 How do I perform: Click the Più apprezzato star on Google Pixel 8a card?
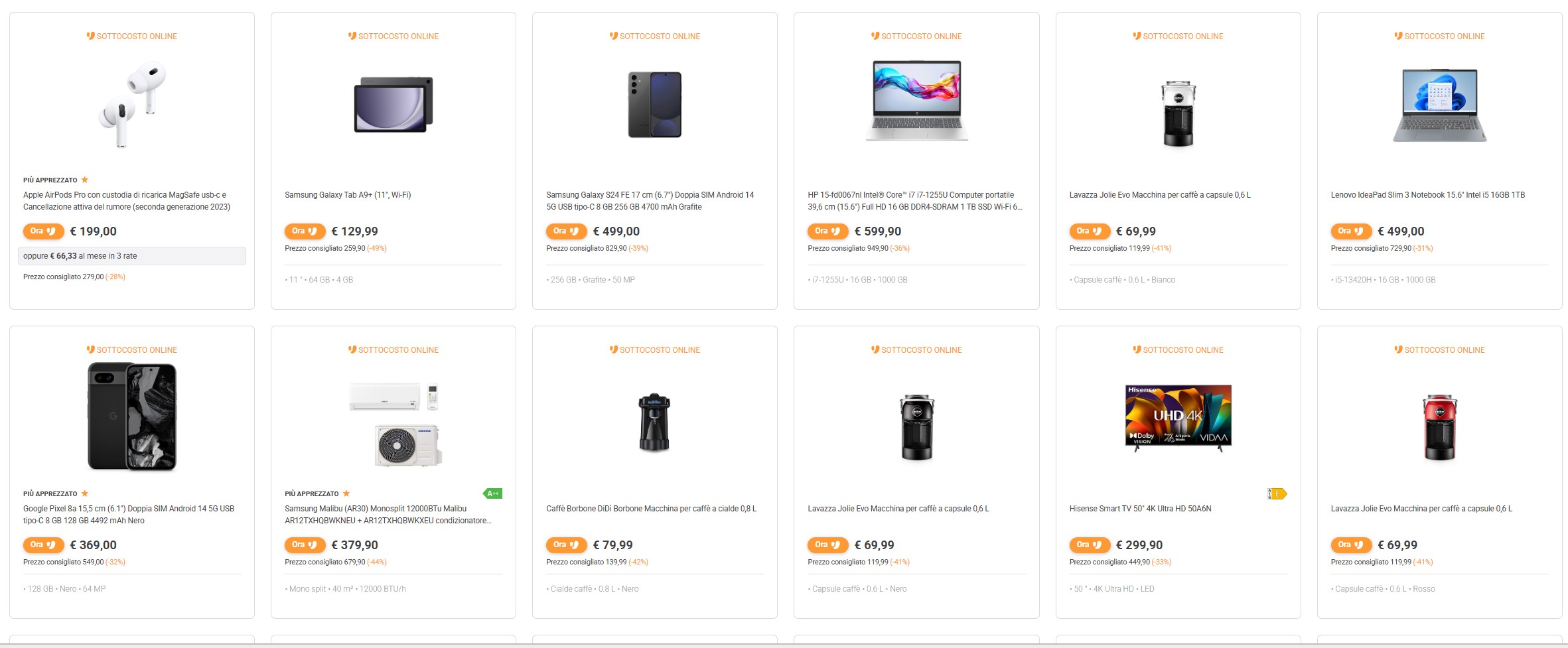(85, 493)
